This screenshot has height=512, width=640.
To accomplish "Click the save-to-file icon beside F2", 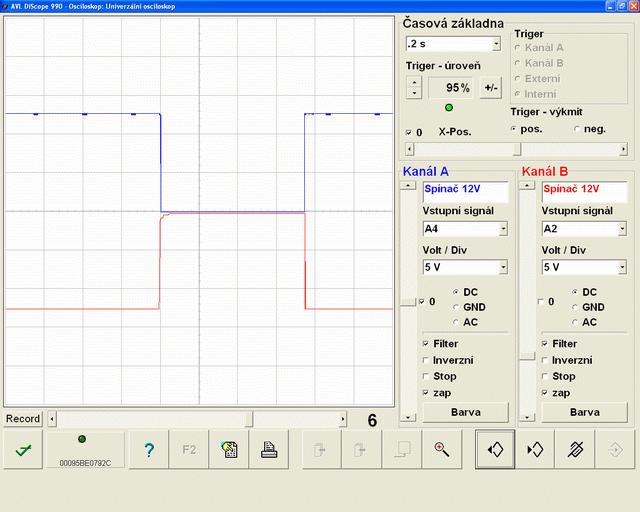I will (229, 450).
